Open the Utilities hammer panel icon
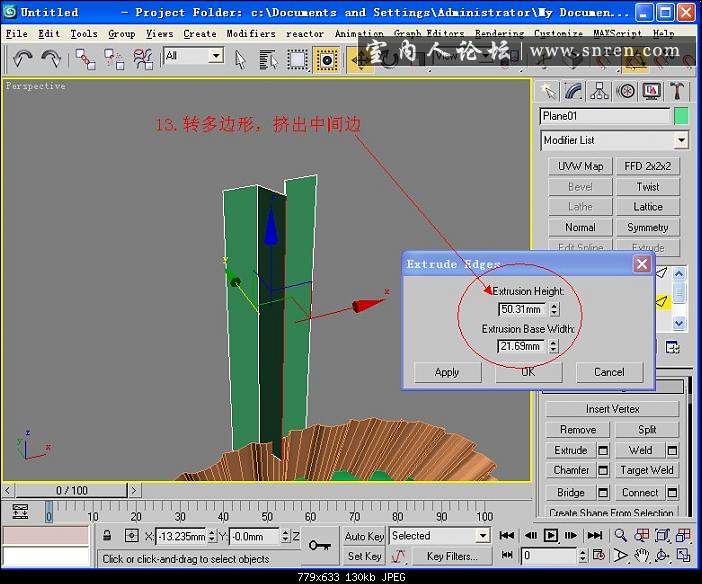This screenshot has height=584, width=702. tap(677, 91)
